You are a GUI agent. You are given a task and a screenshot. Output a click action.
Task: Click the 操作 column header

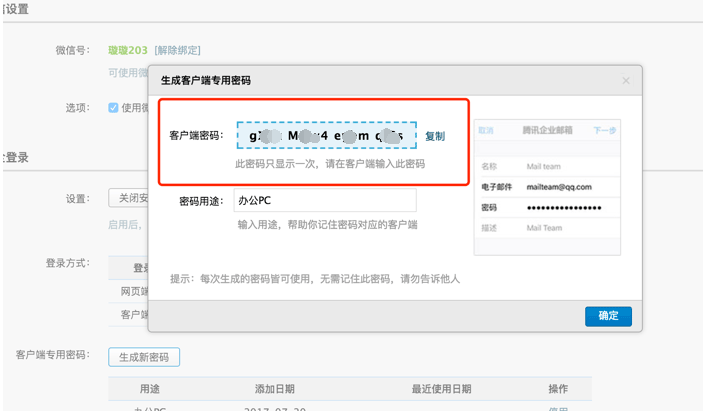click(x=558, y=389)
